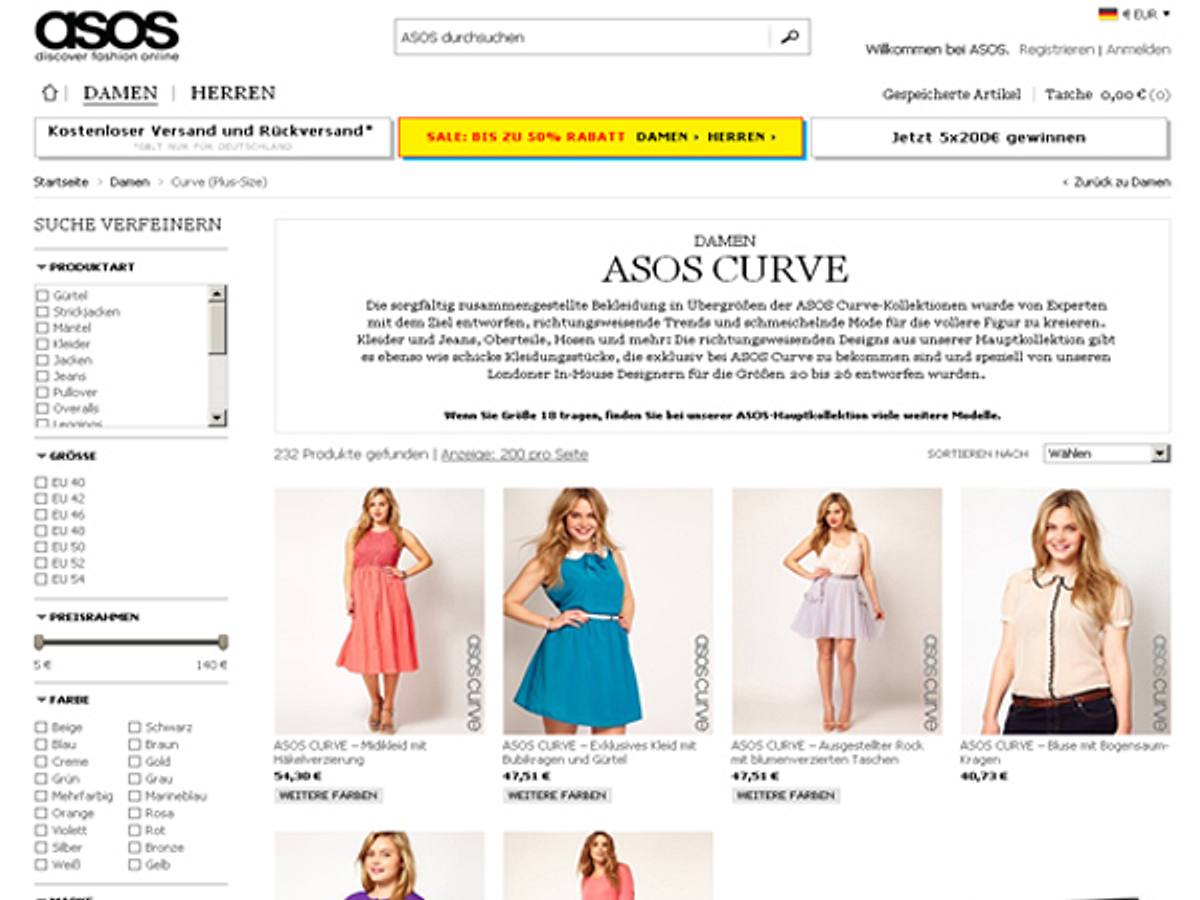This screenshot has height=900, width=1200.
Task: Click the Jetzt 5x200€ gewinnen banner
Action: (989, 138)
